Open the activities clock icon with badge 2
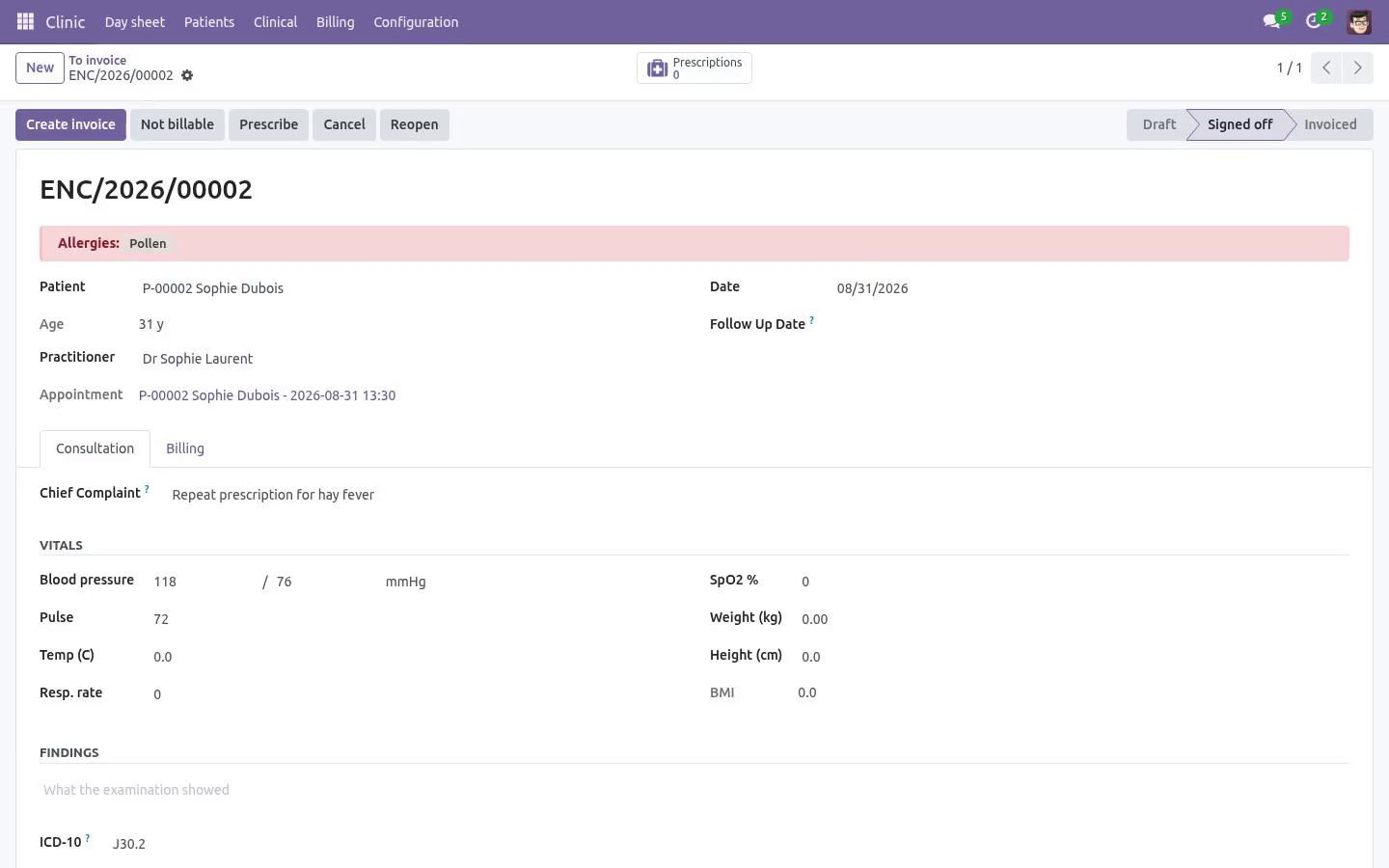This screenshot has height=868, width=1389. (1317, 20)
